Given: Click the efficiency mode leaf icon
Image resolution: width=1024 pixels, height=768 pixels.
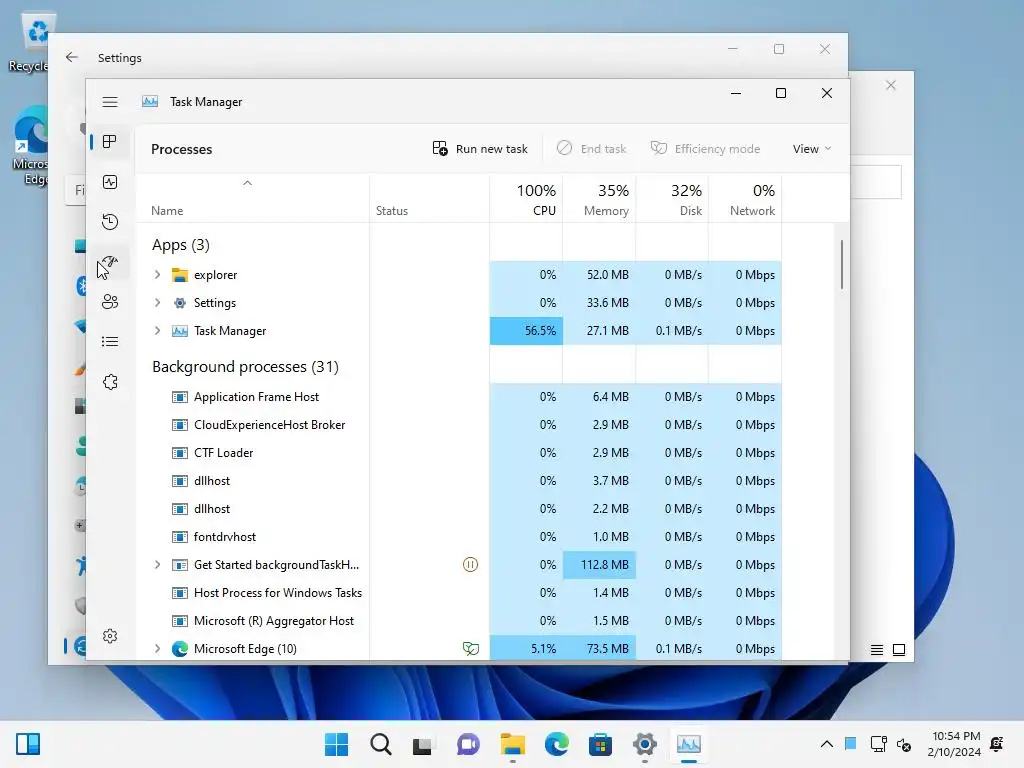Looking at the screenshot, I should point(470,649).
